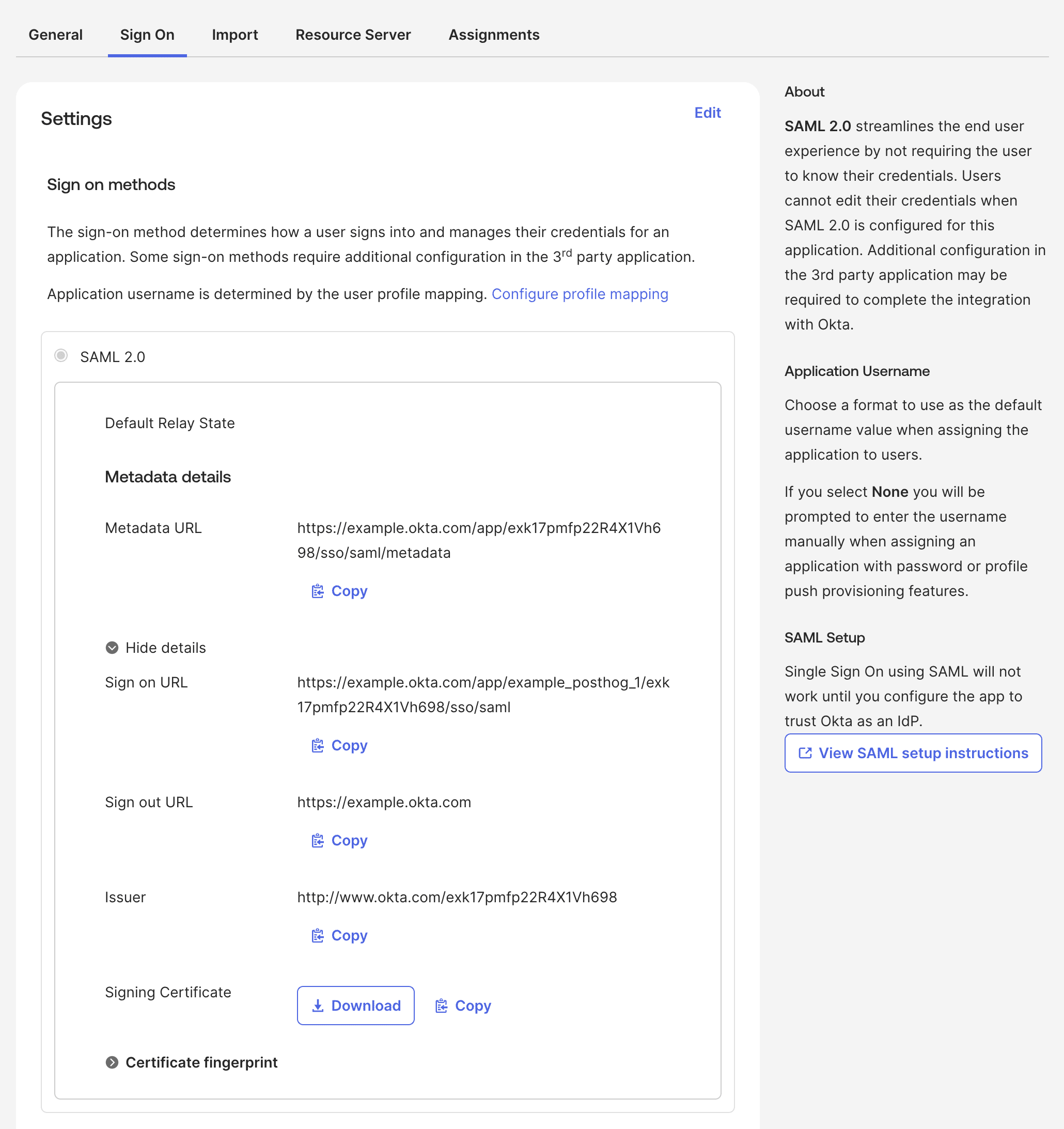
Task: Collapse the Hide details chevron
Action: (x=112, y=648)
